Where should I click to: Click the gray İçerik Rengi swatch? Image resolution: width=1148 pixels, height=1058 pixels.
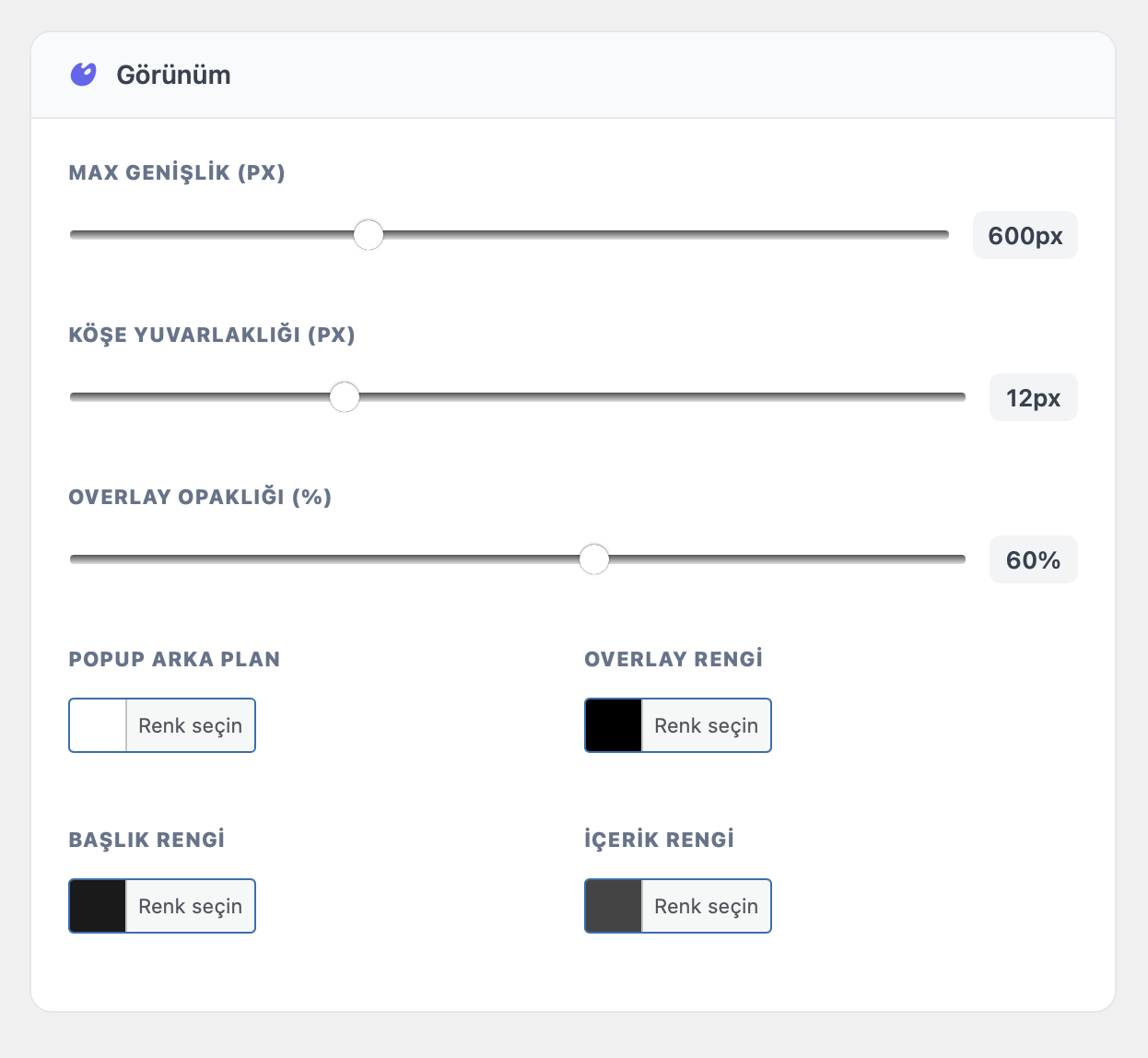[614, 906]
